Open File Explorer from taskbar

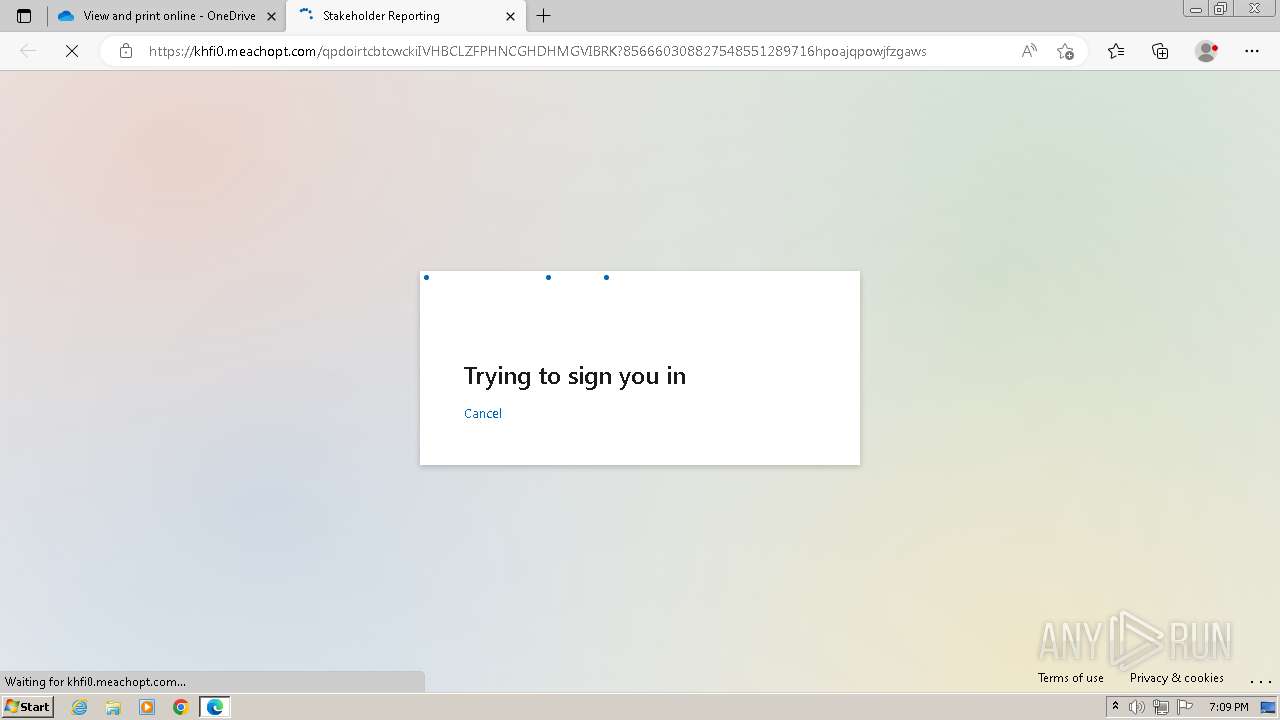(113, 707)
